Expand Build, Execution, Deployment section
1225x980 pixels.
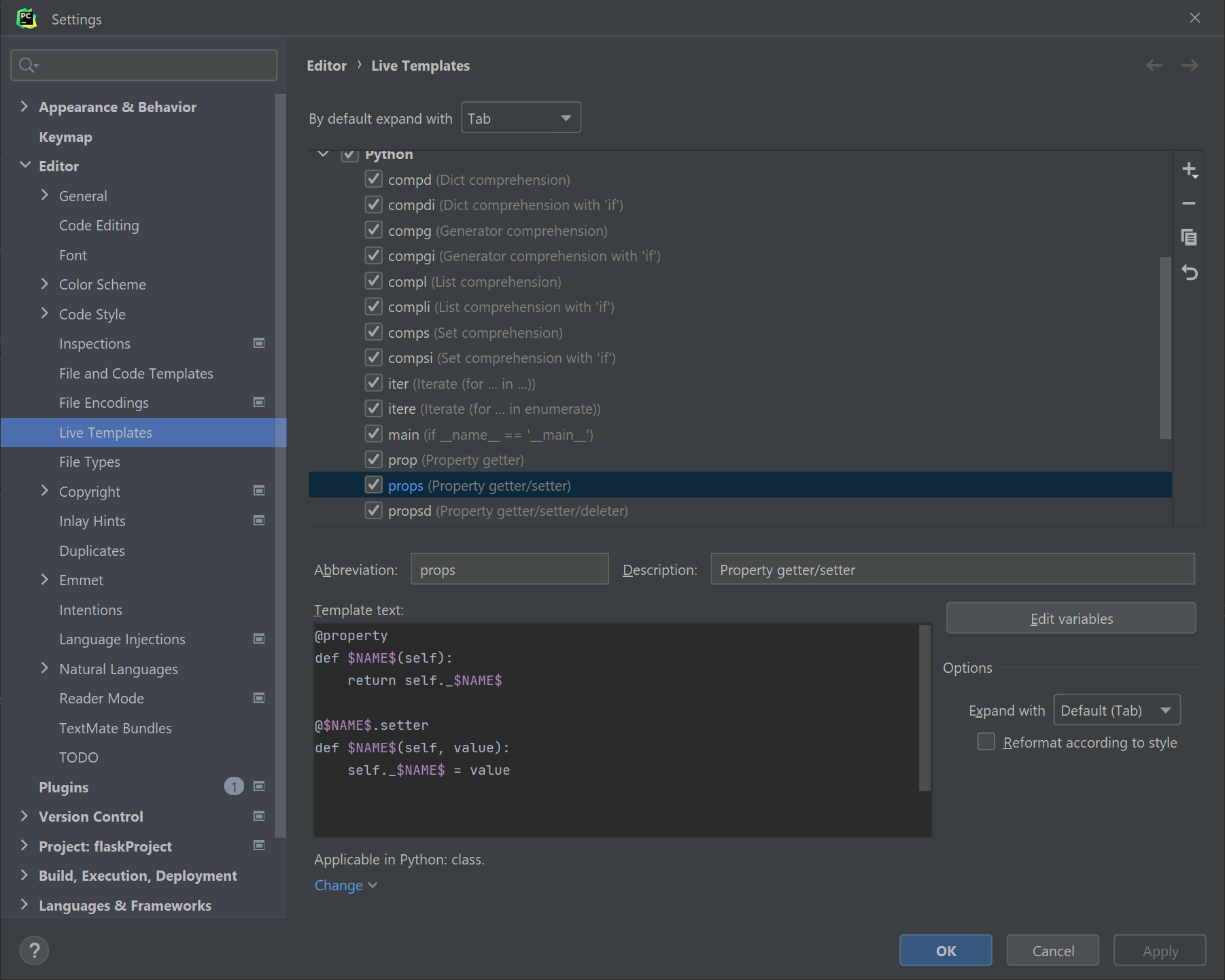point(24,875)
